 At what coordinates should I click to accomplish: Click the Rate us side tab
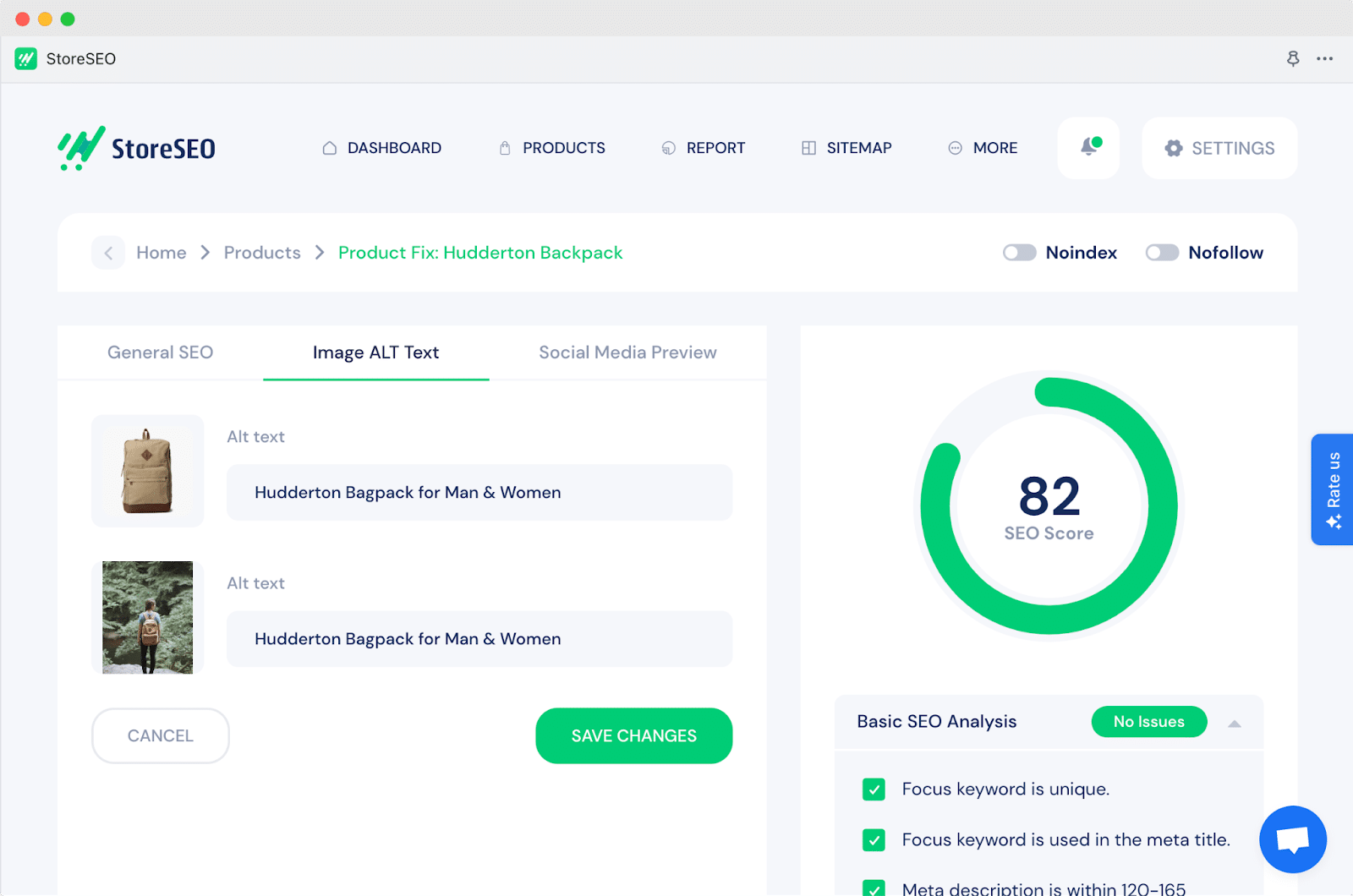1332,489
